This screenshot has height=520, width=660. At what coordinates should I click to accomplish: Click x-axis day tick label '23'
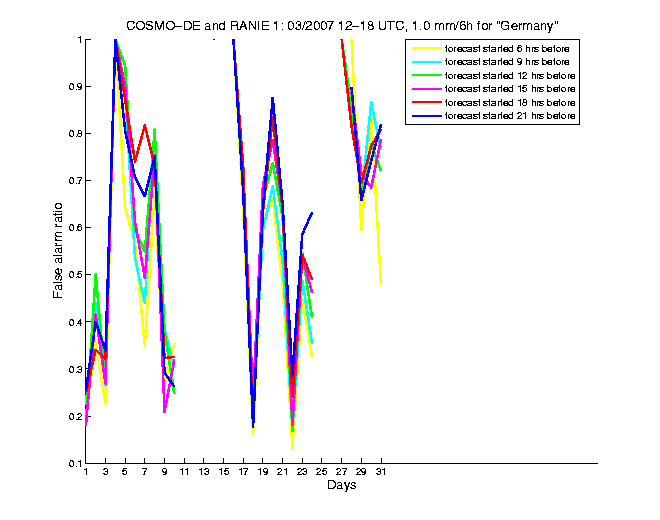pos(302,472)
